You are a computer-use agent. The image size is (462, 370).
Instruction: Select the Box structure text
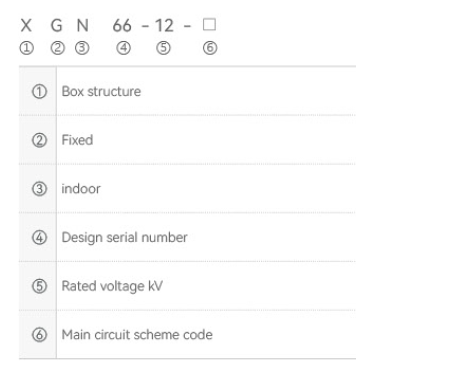tap(101, 91)
